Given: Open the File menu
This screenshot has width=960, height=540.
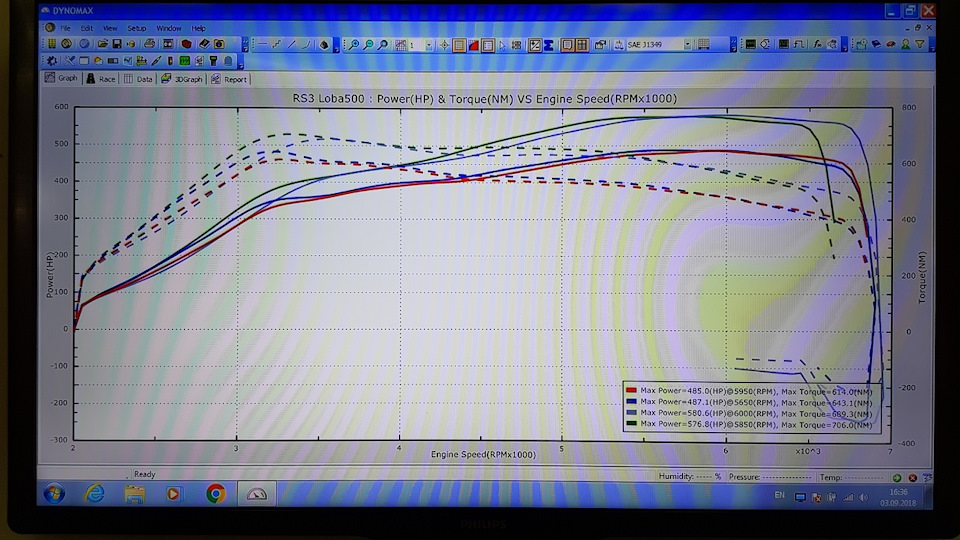Looking at the screenshot, I should (65, 28).
